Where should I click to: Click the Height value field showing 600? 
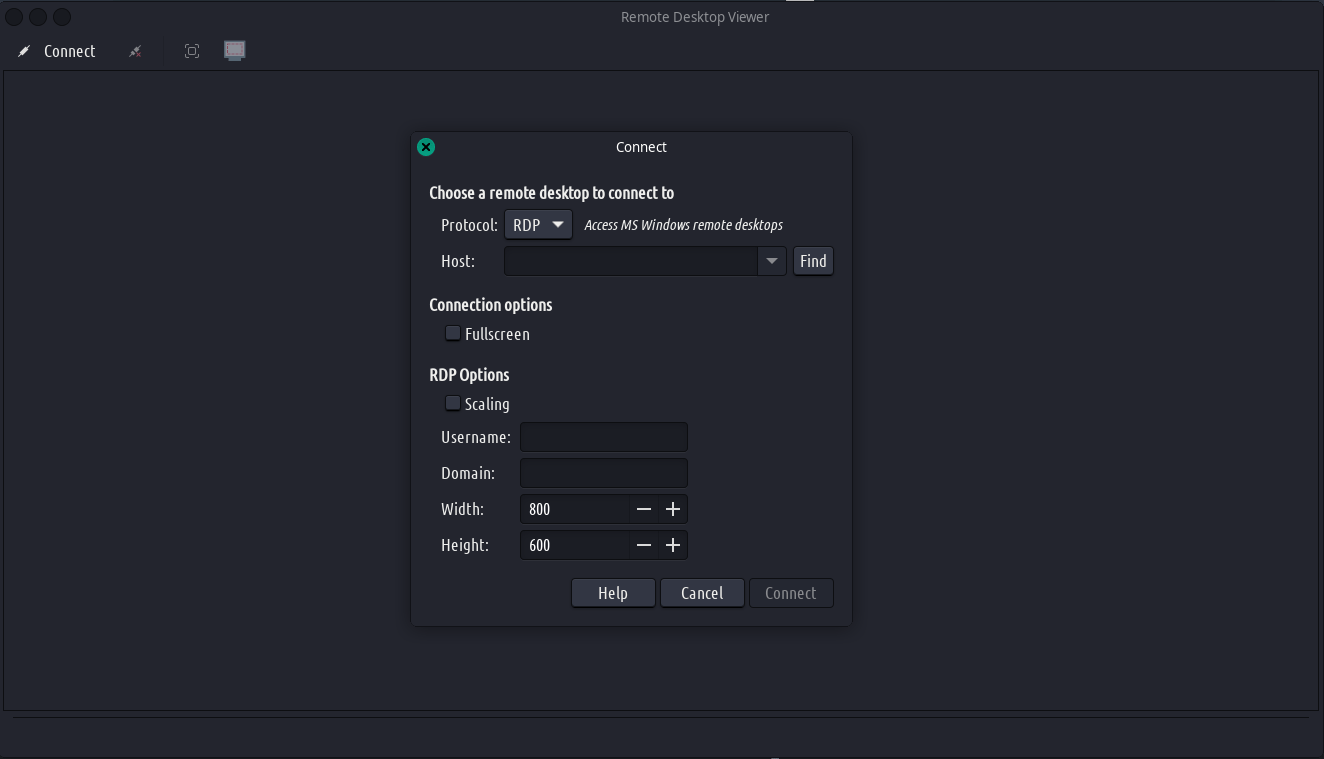pyautogui.click(x=575, y=545)
